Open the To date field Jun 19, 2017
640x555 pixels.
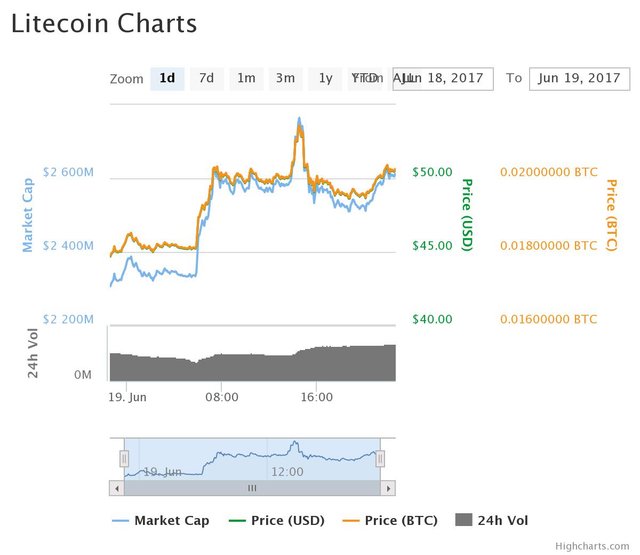point(580,78)
